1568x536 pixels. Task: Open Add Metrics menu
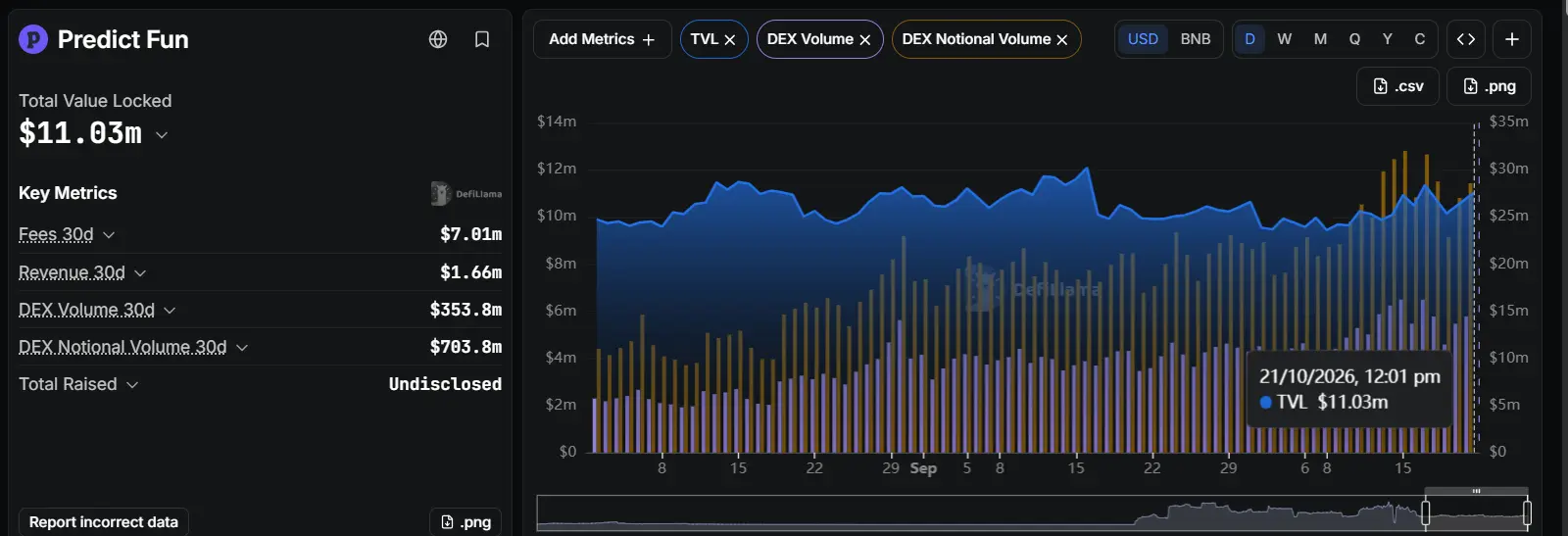[602, 39]
